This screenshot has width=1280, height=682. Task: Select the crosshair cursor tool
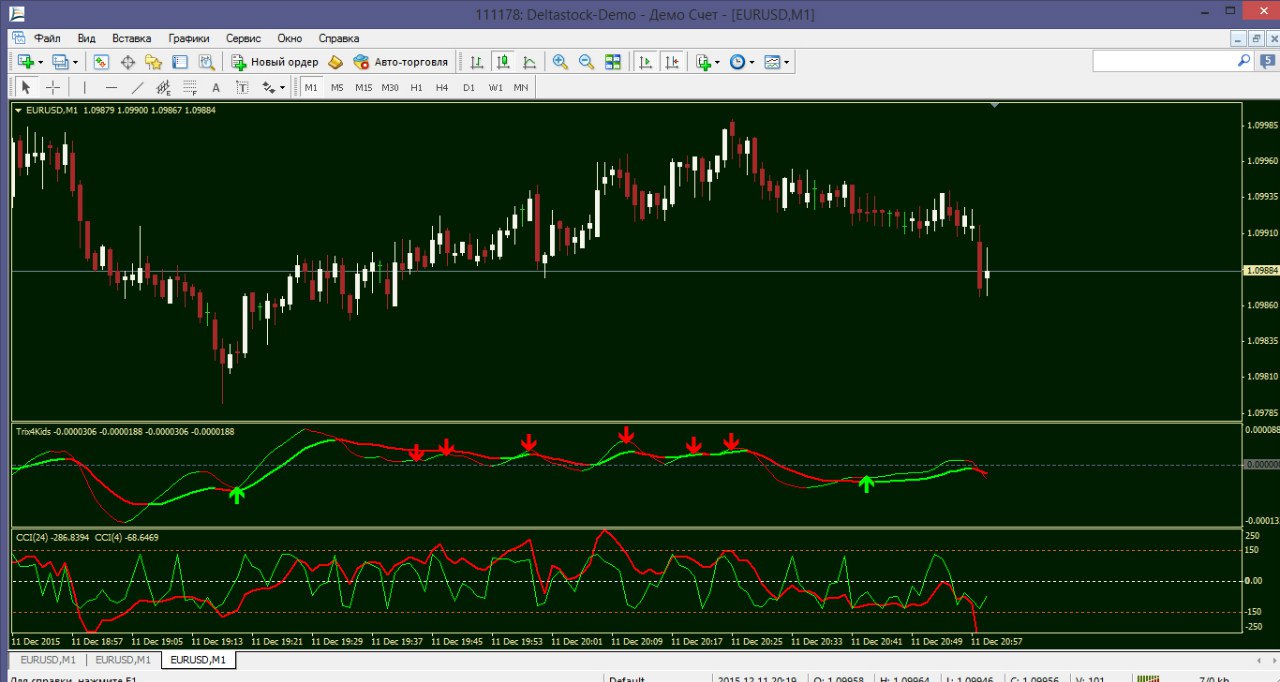click(53, 88)
